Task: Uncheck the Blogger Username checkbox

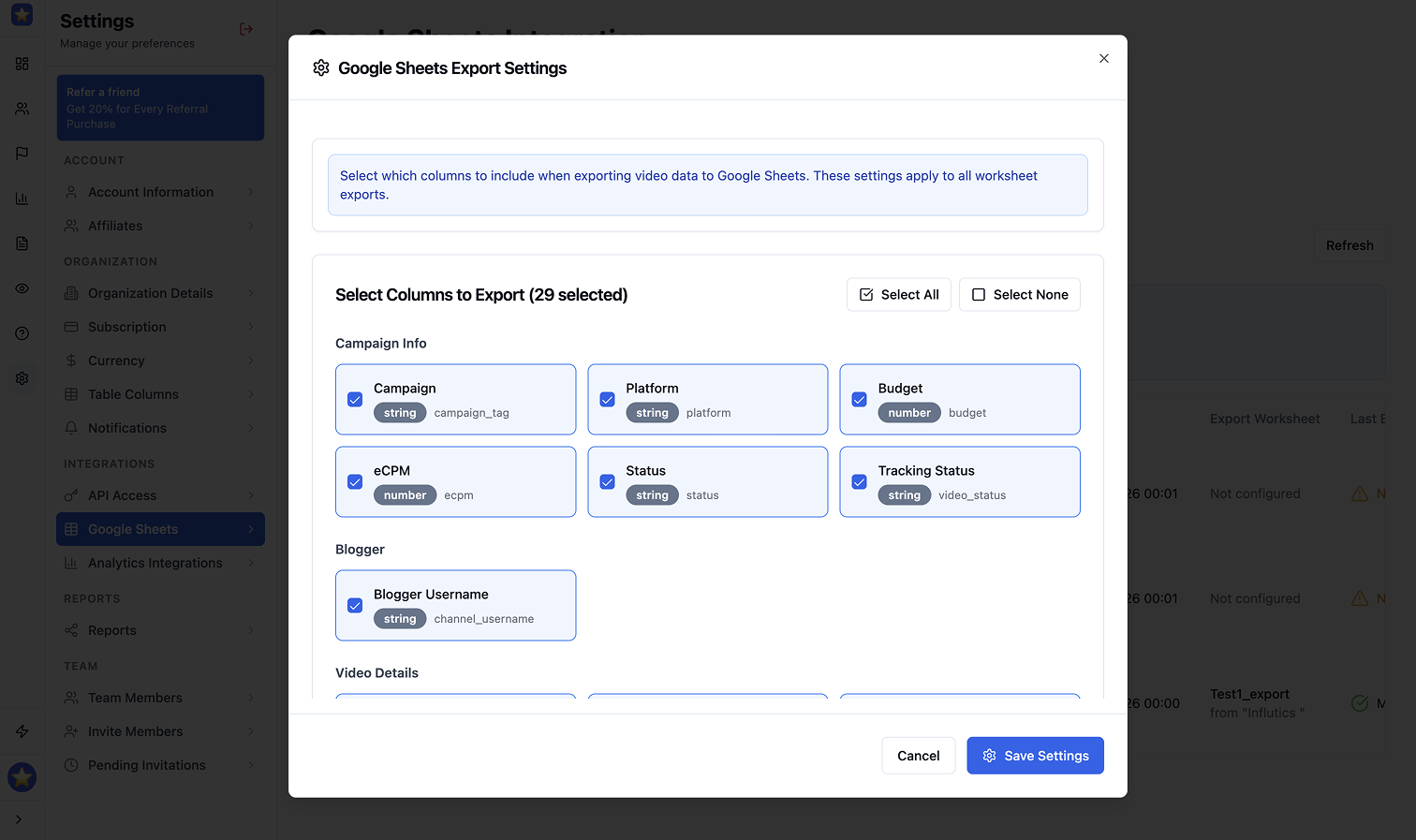Action: pos(355,606)
